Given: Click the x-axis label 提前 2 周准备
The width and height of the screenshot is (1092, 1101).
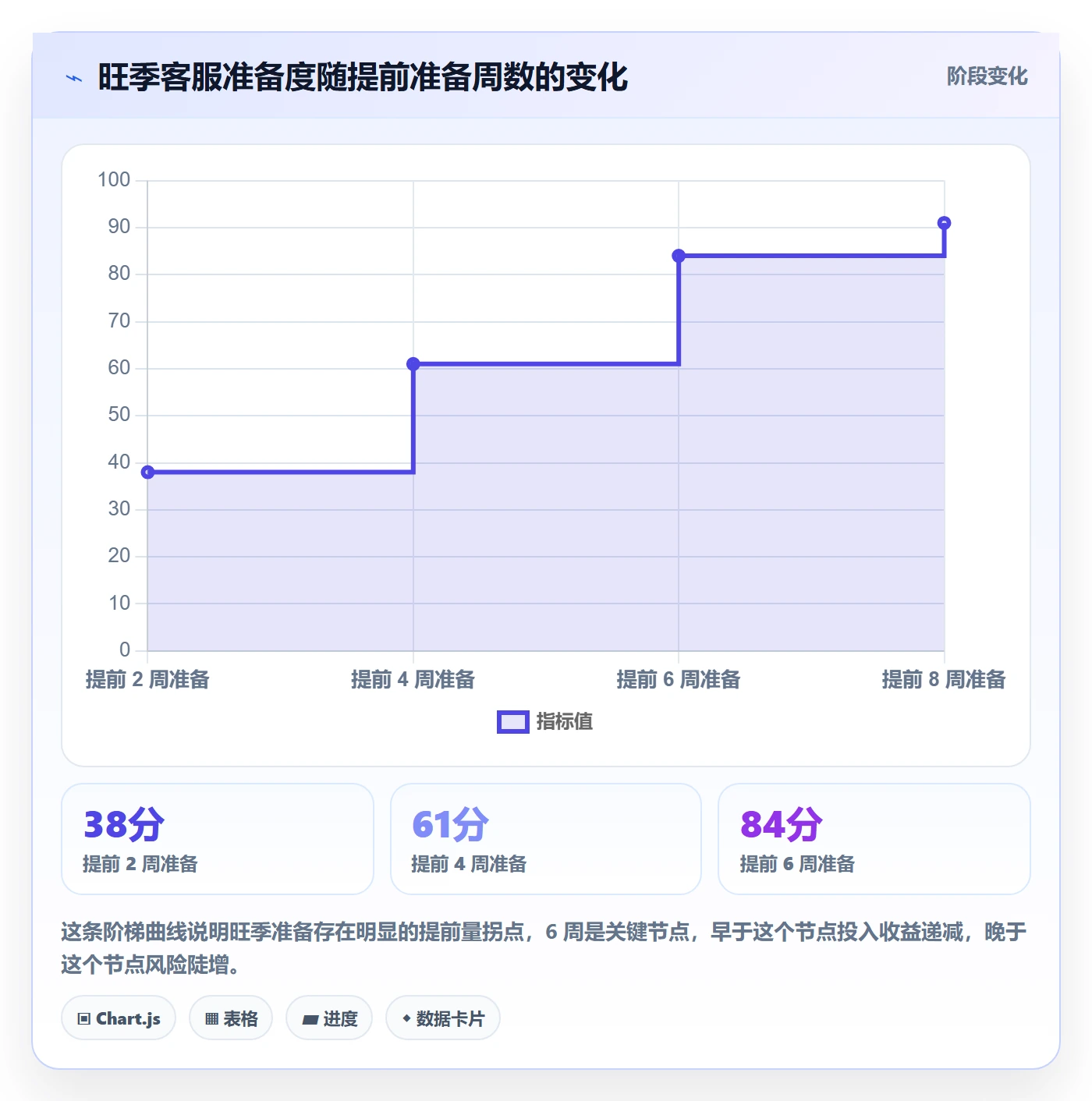Looking at the screenshot, I should [147, 680].
